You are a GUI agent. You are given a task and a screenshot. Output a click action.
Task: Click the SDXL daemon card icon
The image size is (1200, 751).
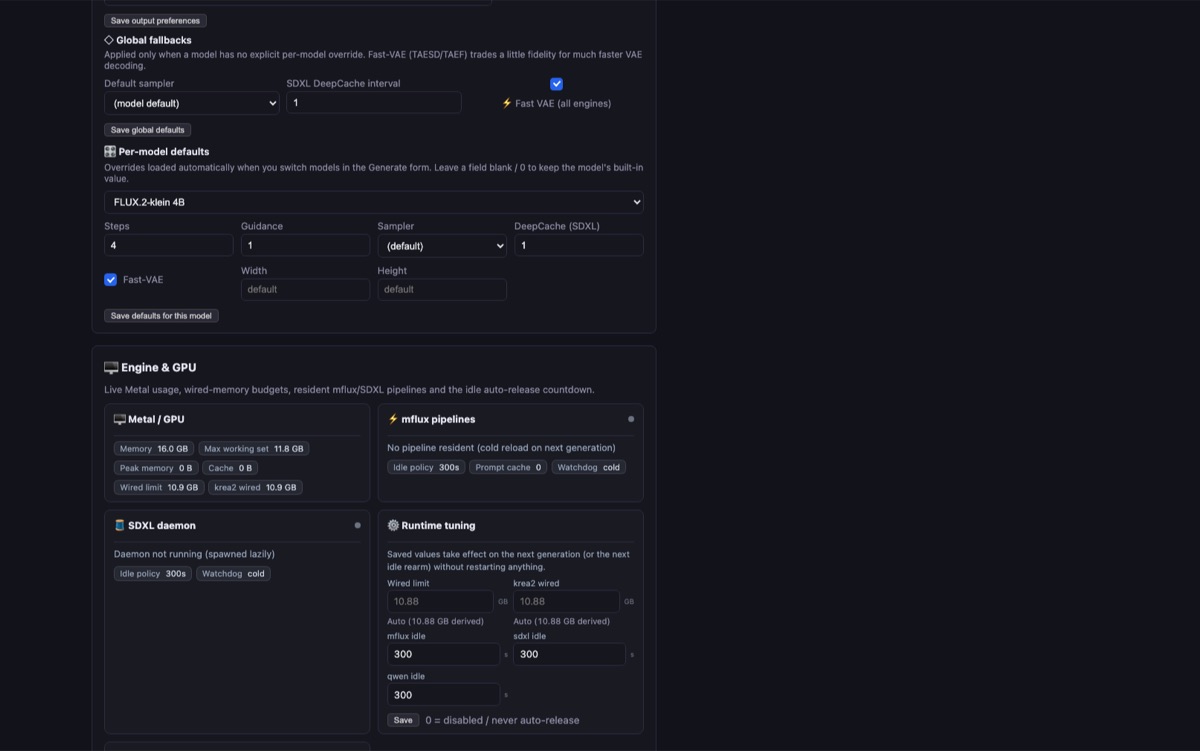click(x=120, y=525)
